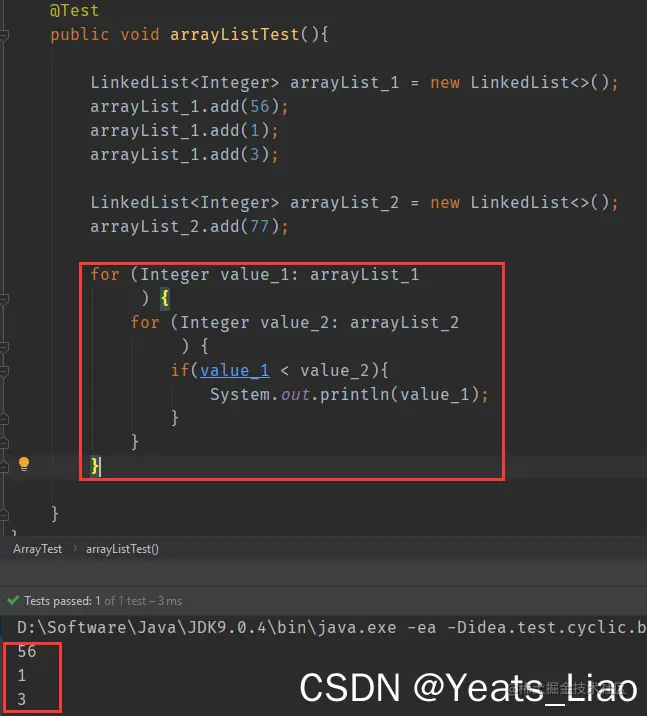Viewport: 647px width, 716px height.
Task: Click the green tests passed checkmark icon
Action: tap(13, 600)
